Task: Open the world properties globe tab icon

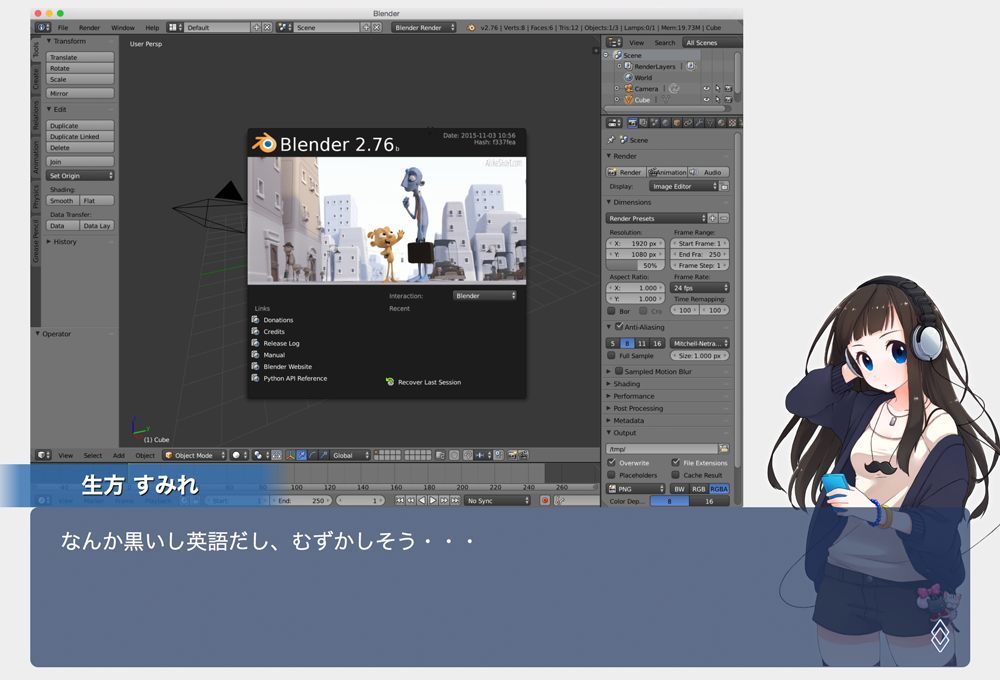Action: [666, 122]
